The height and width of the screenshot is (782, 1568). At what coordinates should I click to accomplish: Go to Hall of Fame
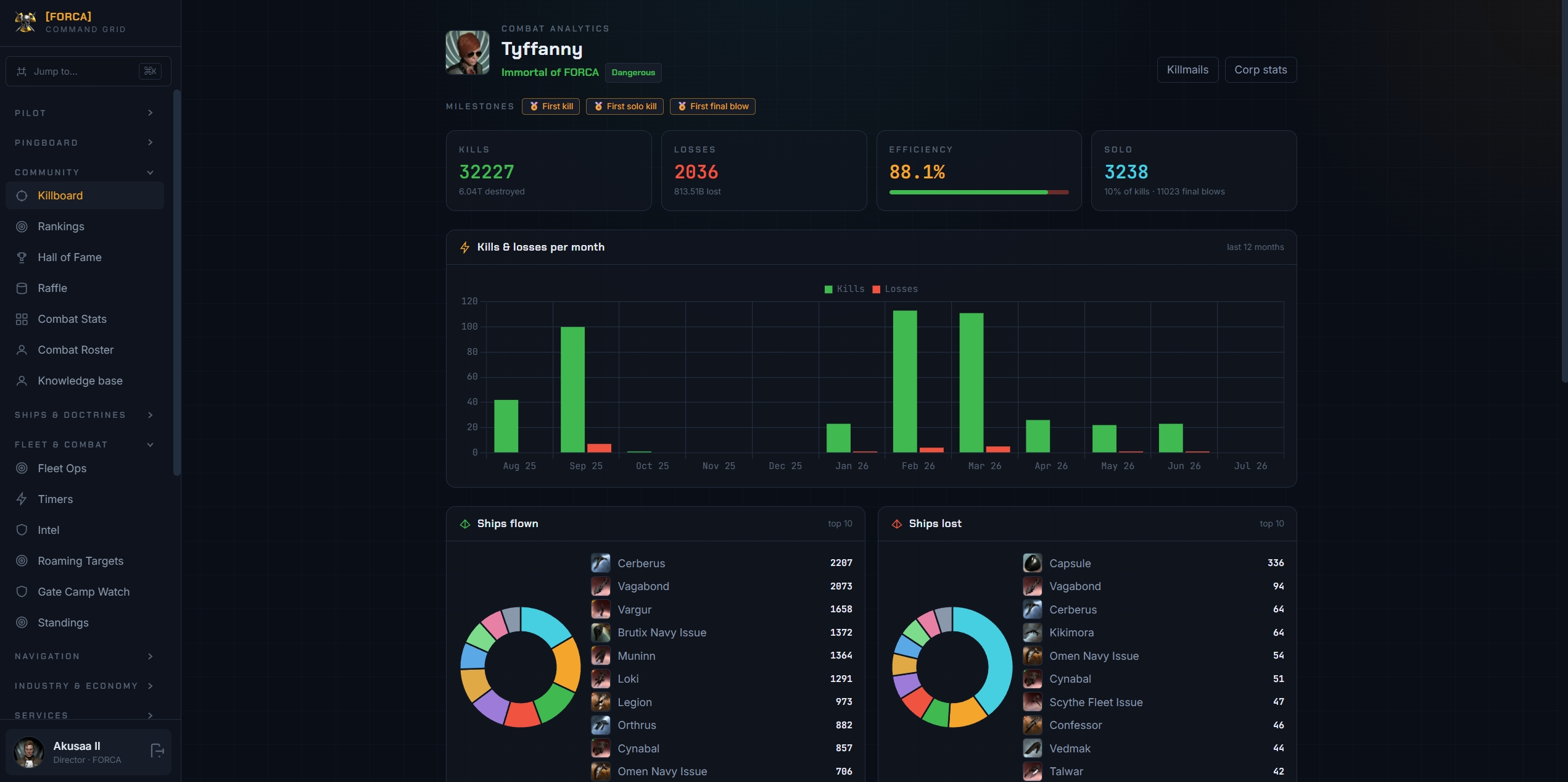pos(85,257)
